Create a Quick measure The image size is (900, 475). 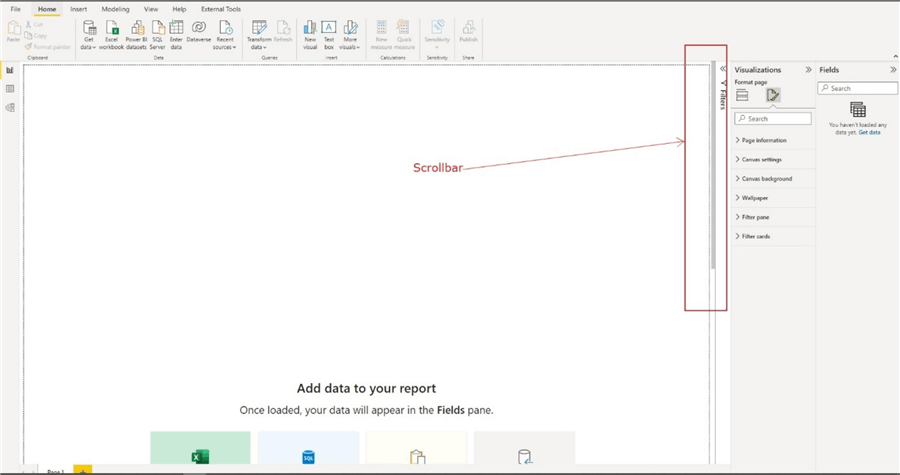point(404,36)
